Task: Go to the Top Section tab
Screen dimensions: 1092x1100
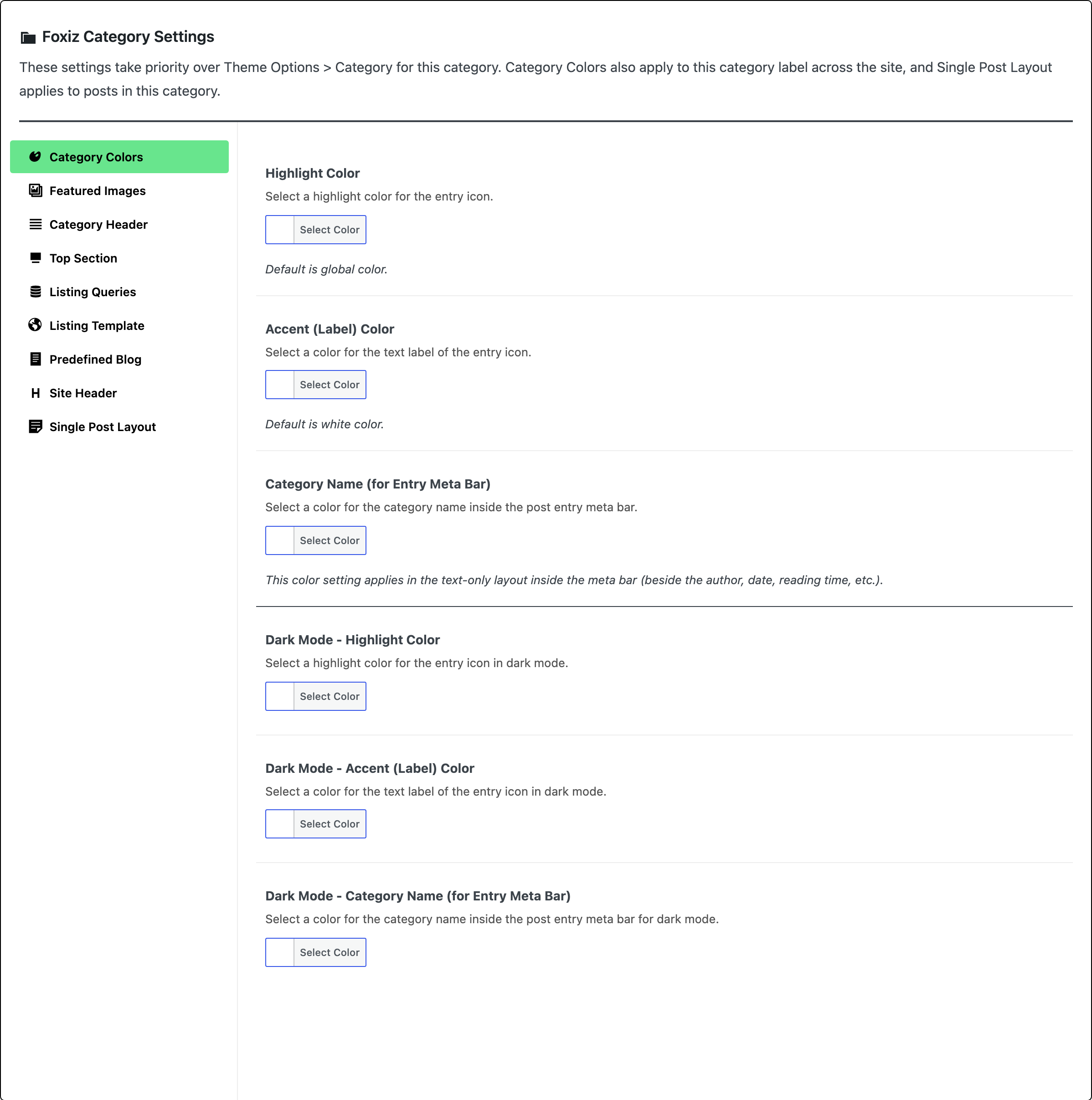Action: pyautogui.click(x=119, y=258)
